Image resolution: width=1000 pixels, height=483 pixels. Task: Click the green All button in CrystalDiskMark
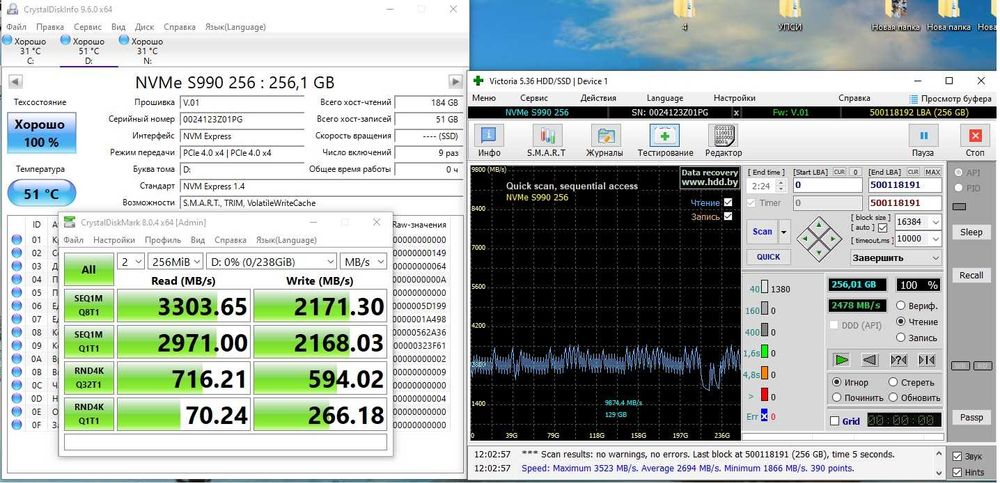89,269
